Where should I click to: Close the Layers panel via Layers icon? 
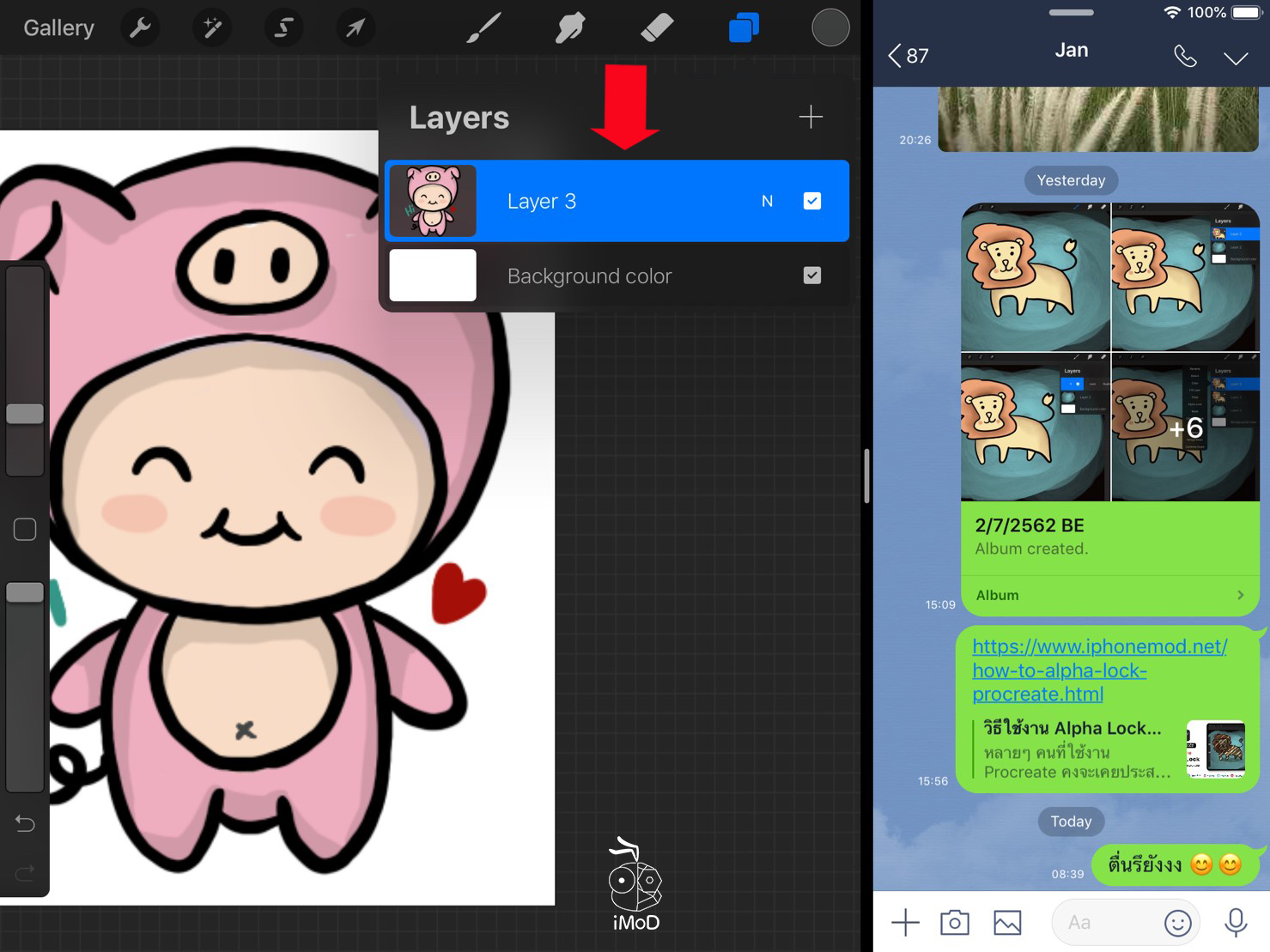(x=744, y=28)
